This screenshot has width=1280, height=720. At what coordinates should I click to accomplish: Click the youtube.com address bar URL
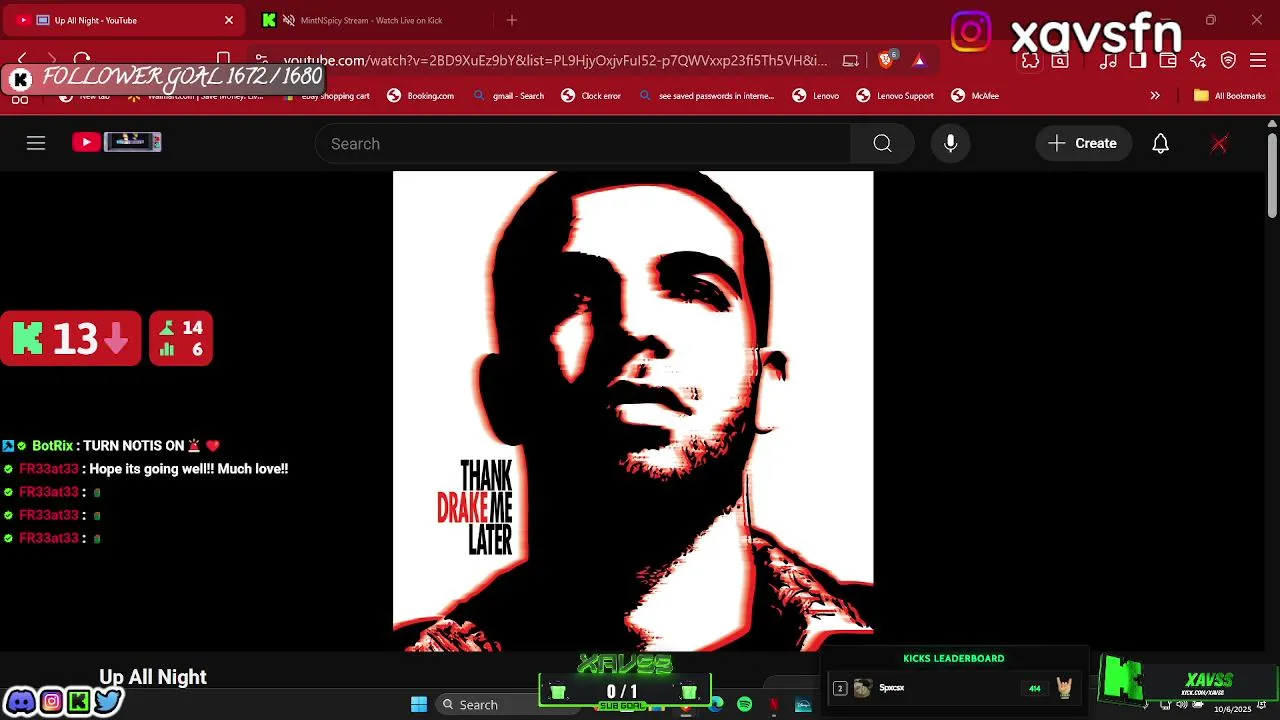pyautogui.click(x=555, y=60)
